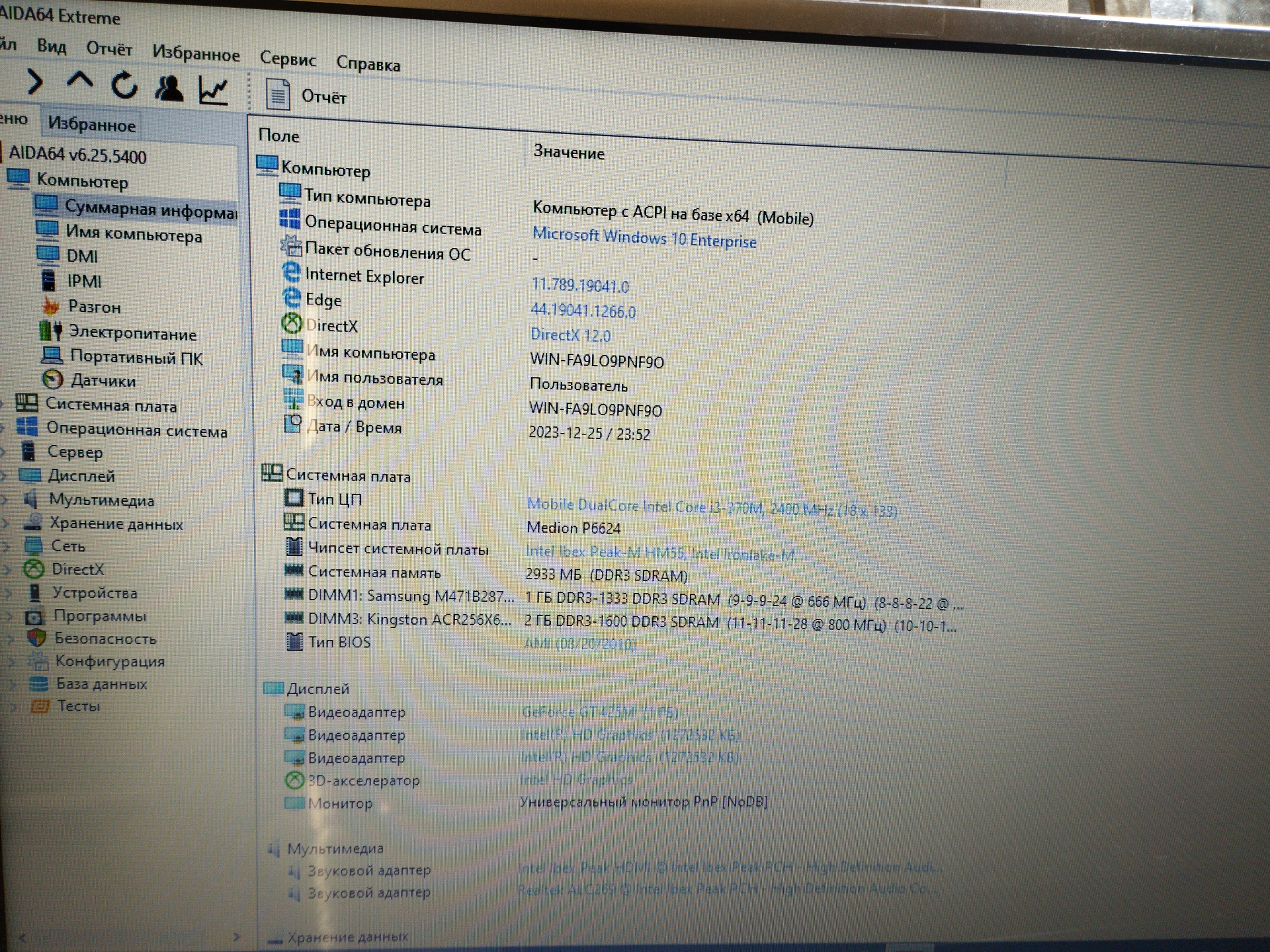Click the Medion P6624 value
1270x952 pixels.
573,528
